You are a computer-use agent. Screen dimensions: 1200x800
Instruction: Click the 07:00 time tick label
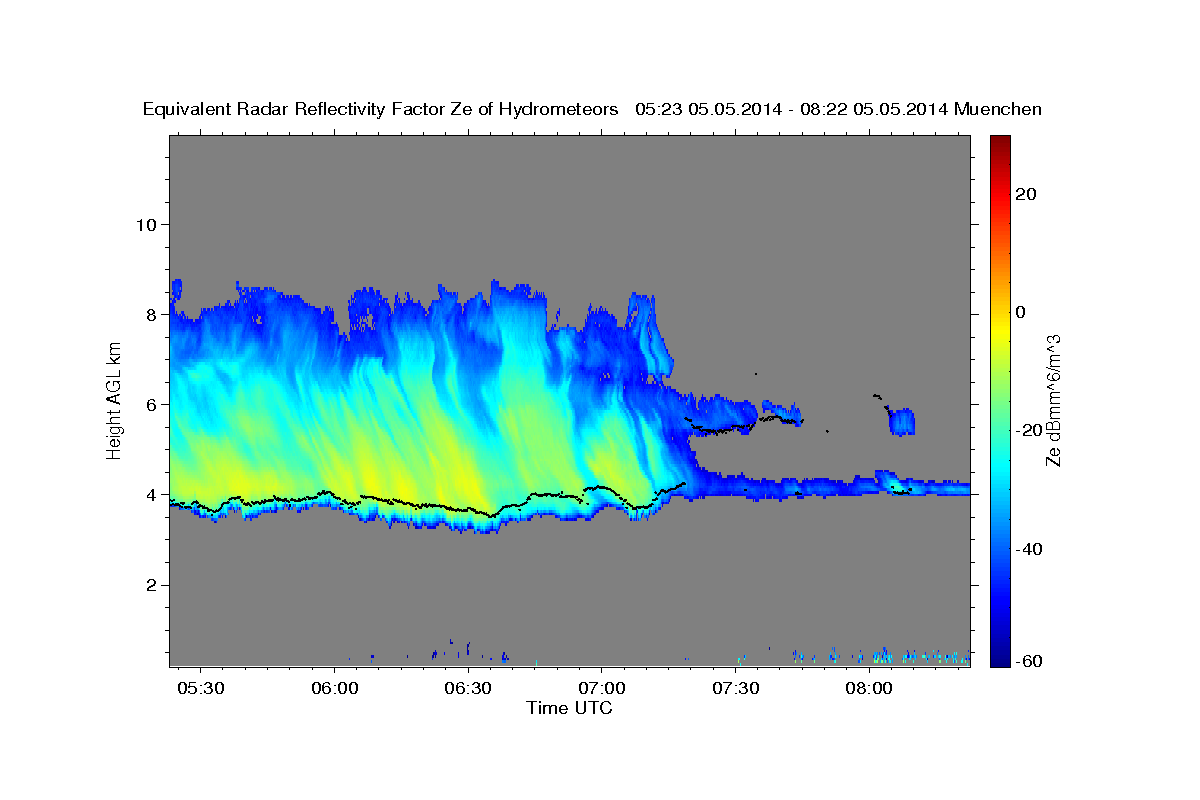click(602, 689)
